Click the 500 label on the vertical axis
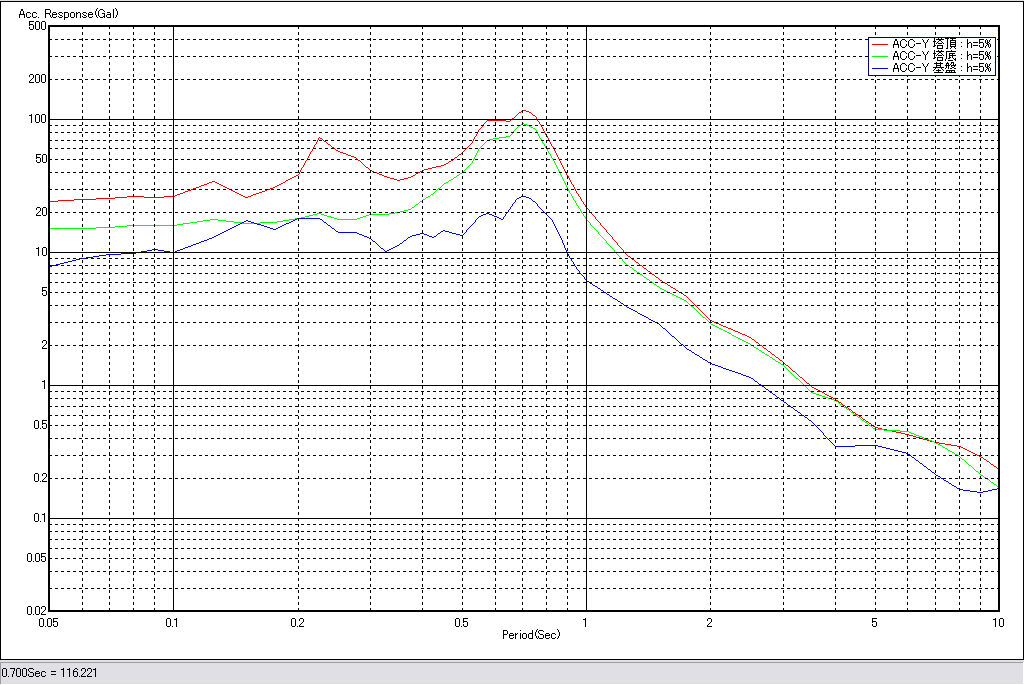The height and width of the screenshot is (685, 1024). [37, 26]
